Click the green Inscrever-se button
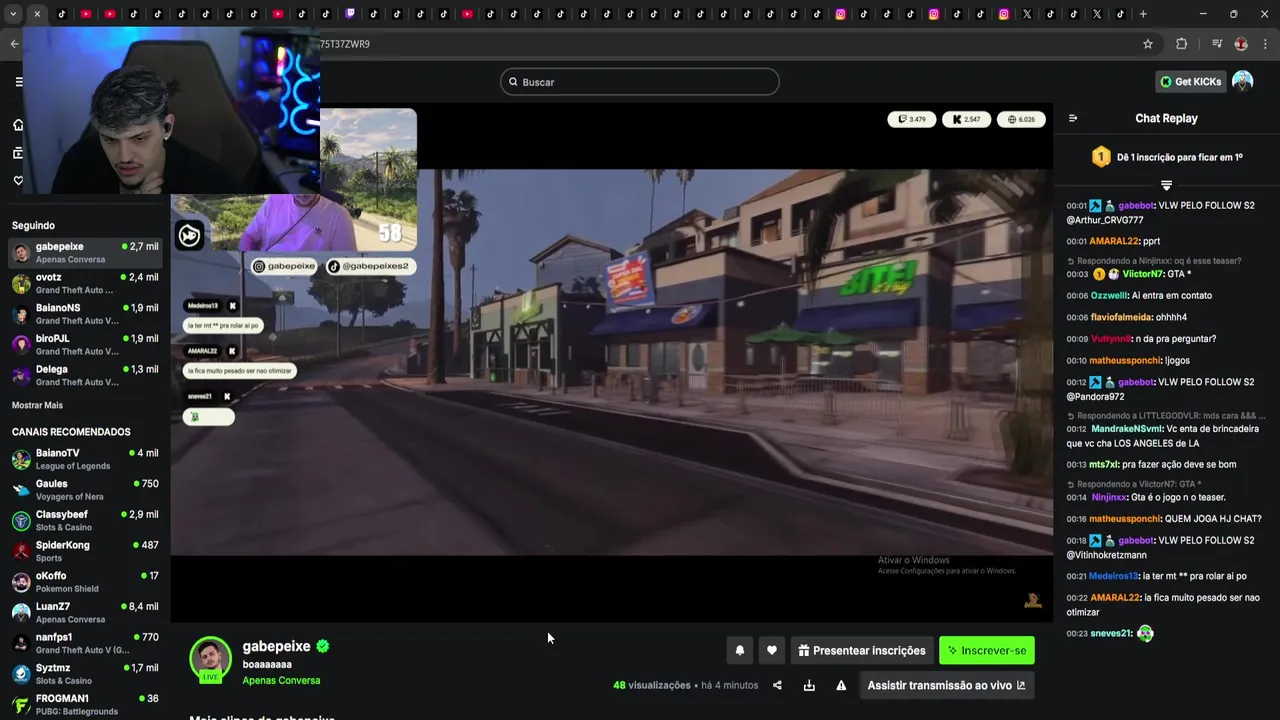The image size is (1280, 720). (987, 650)
